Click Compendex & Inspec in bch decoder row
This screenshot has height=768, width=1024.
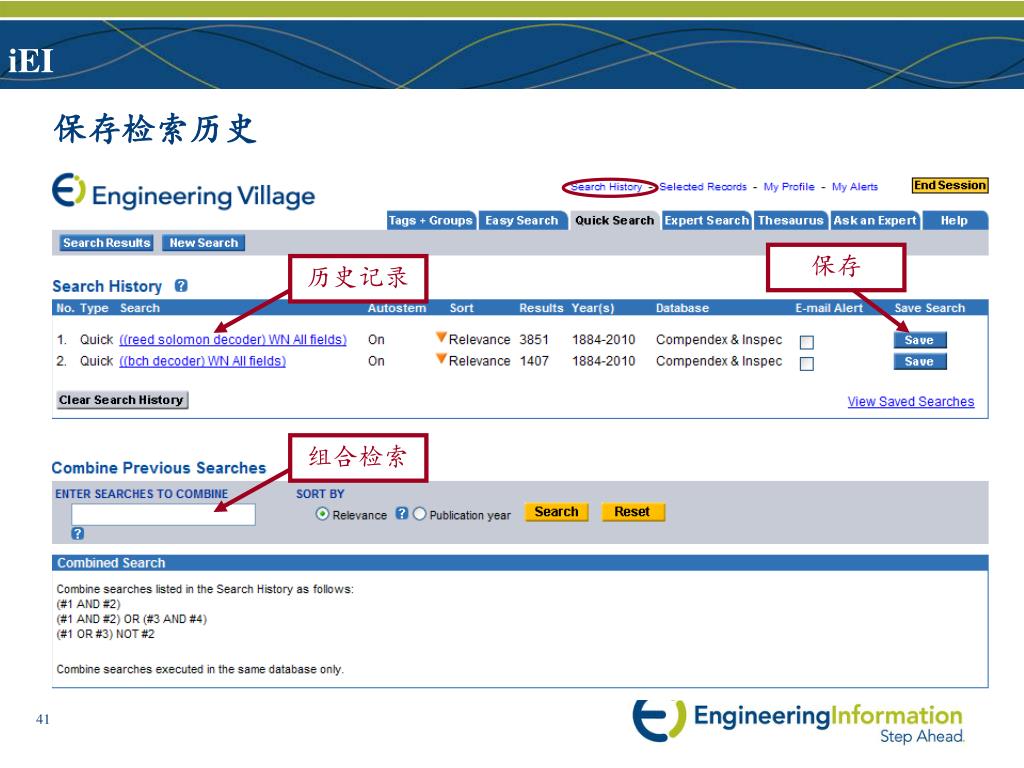pyautogui.click(x=719, y=361)
